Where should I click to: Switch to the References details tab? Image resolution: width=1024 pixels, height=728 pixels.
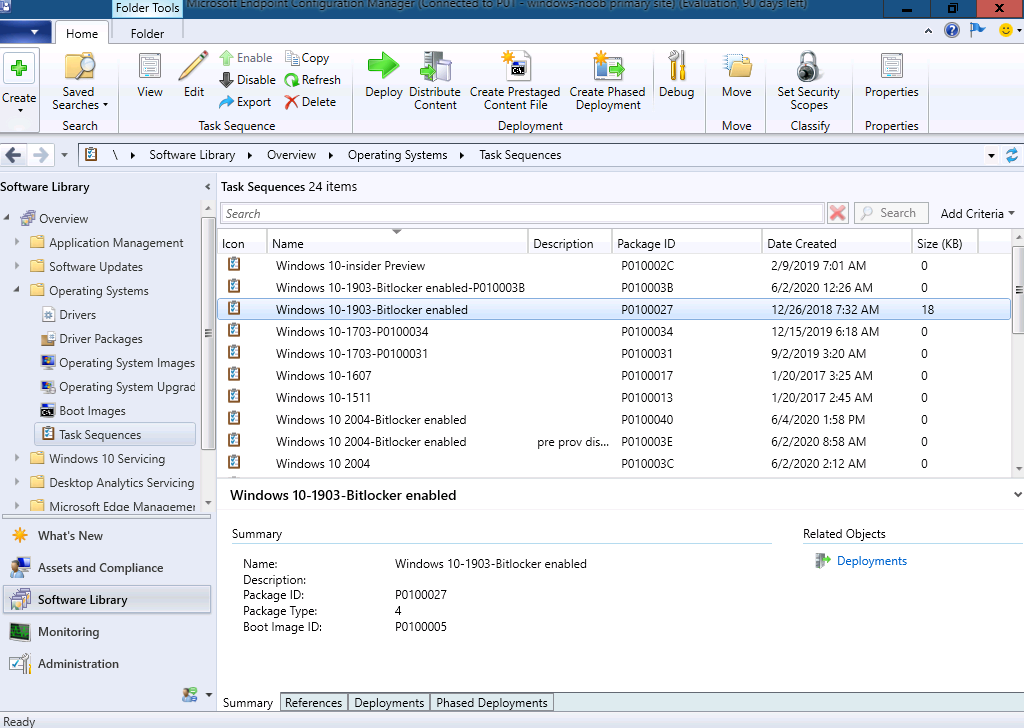point(313,703)
